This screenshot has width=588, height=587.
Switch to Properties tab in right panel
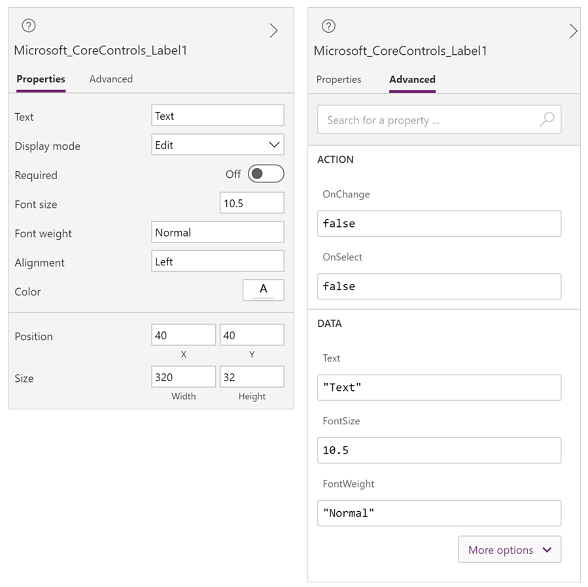click(339, 79)
